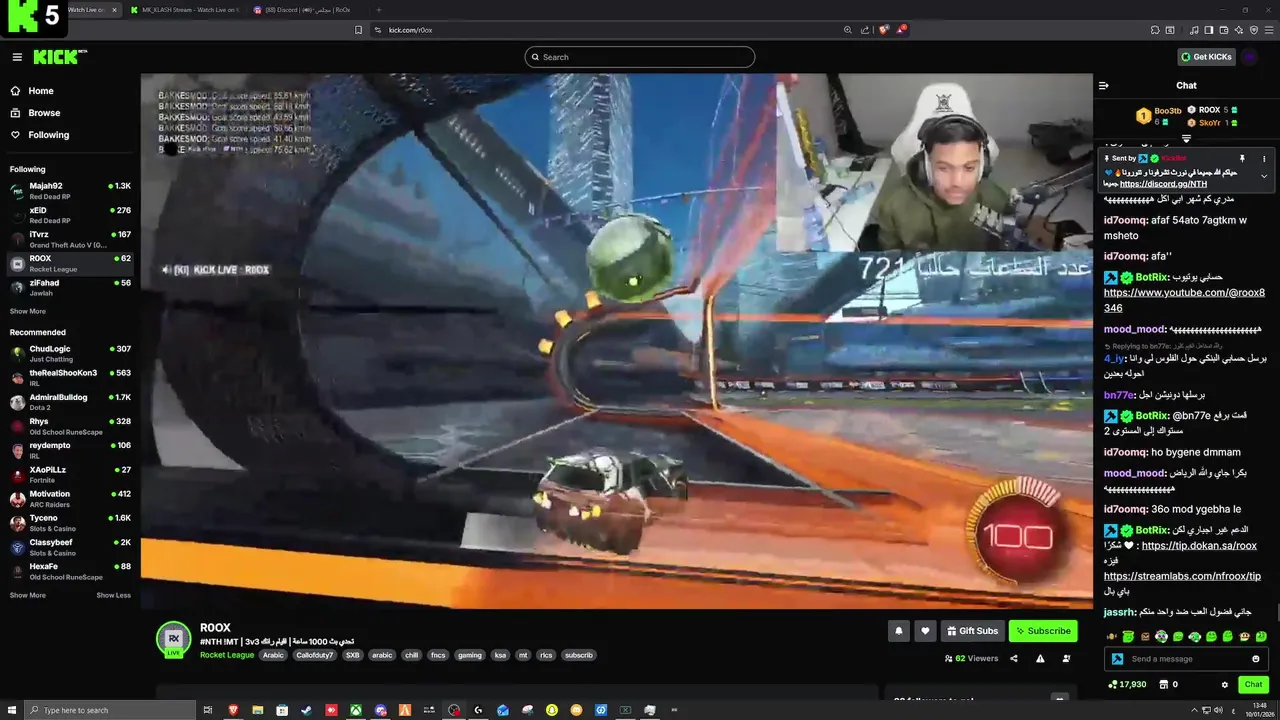The image size is (1280, 720).
Task: Toggle notification bell for ROOX
Action: click(899, 631)
